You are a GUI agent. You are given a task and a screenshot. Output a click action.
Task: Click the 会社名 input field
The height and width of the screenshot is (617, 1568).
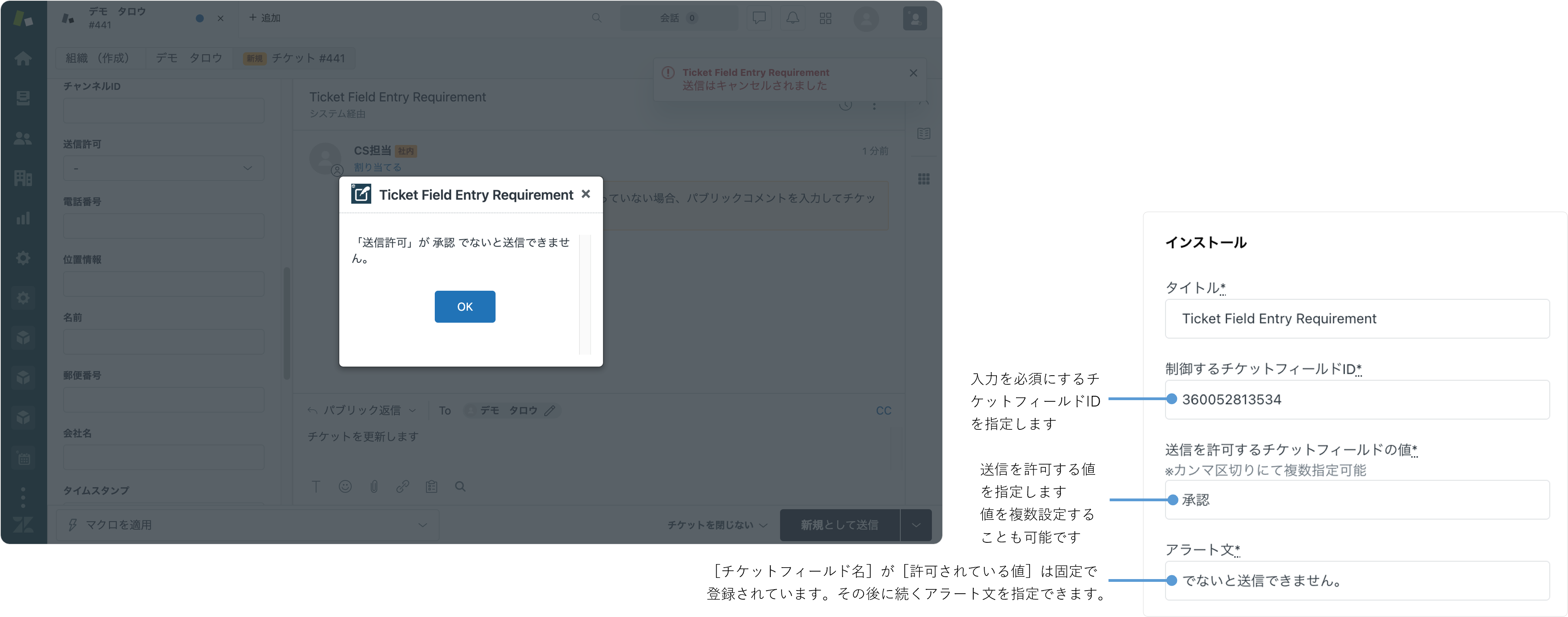(163, 457)
